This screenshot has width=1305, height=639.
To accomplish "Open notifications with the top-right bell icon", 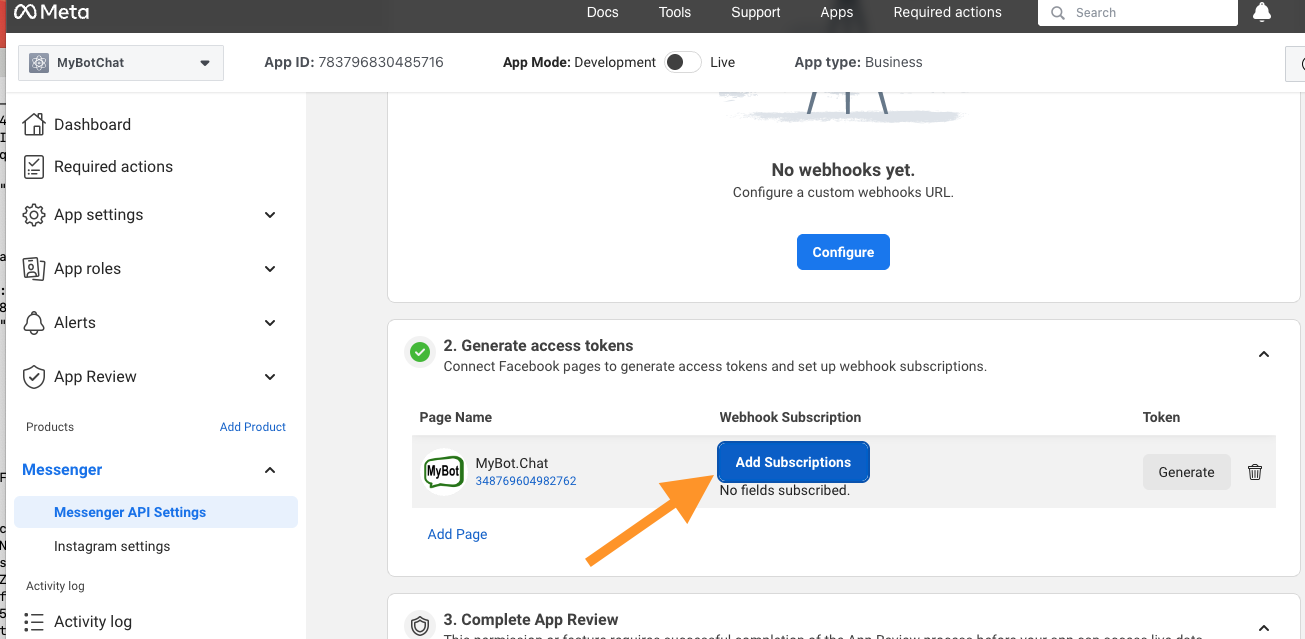I will tap(1261, 12).
